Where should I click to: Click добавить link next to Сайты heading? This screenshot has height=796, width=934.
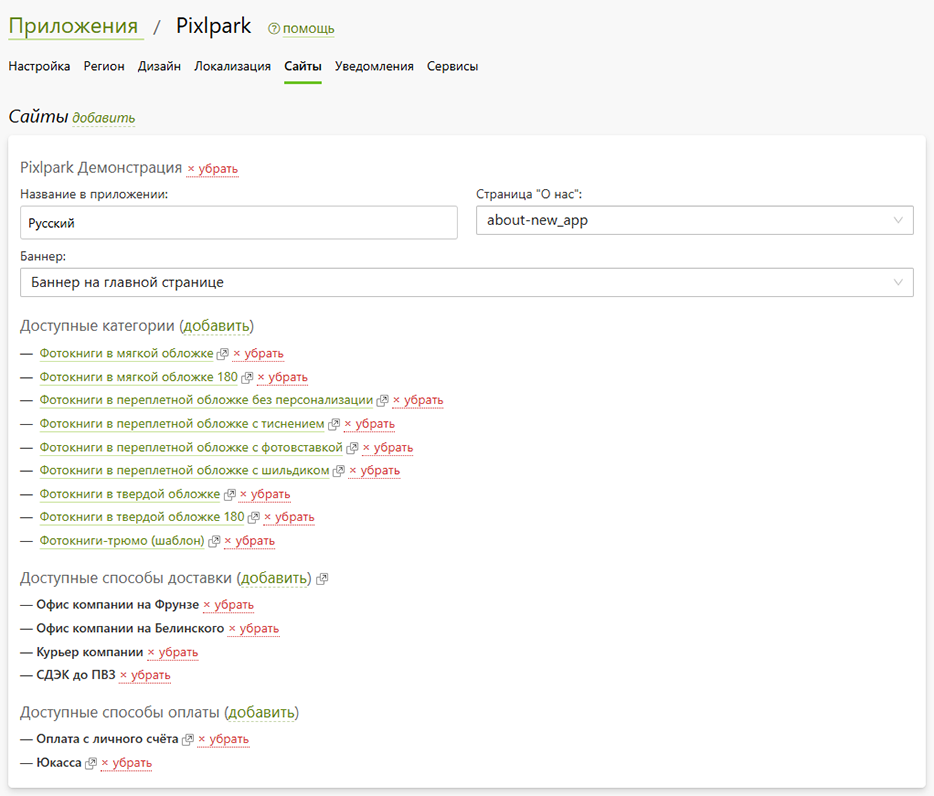point(104,118)
